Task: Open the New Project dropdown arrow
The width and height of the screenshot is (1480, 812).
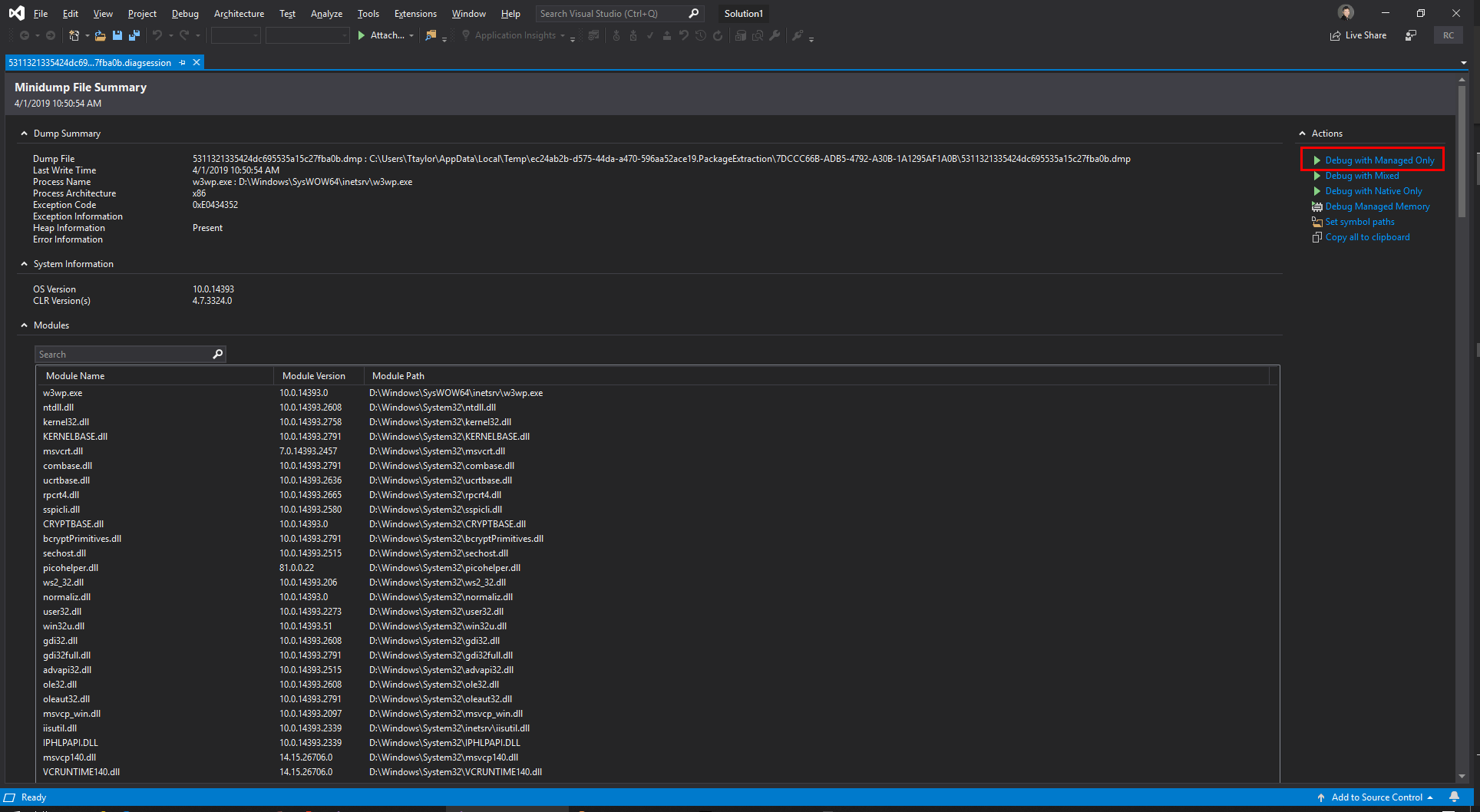Action: pos(87,35)
